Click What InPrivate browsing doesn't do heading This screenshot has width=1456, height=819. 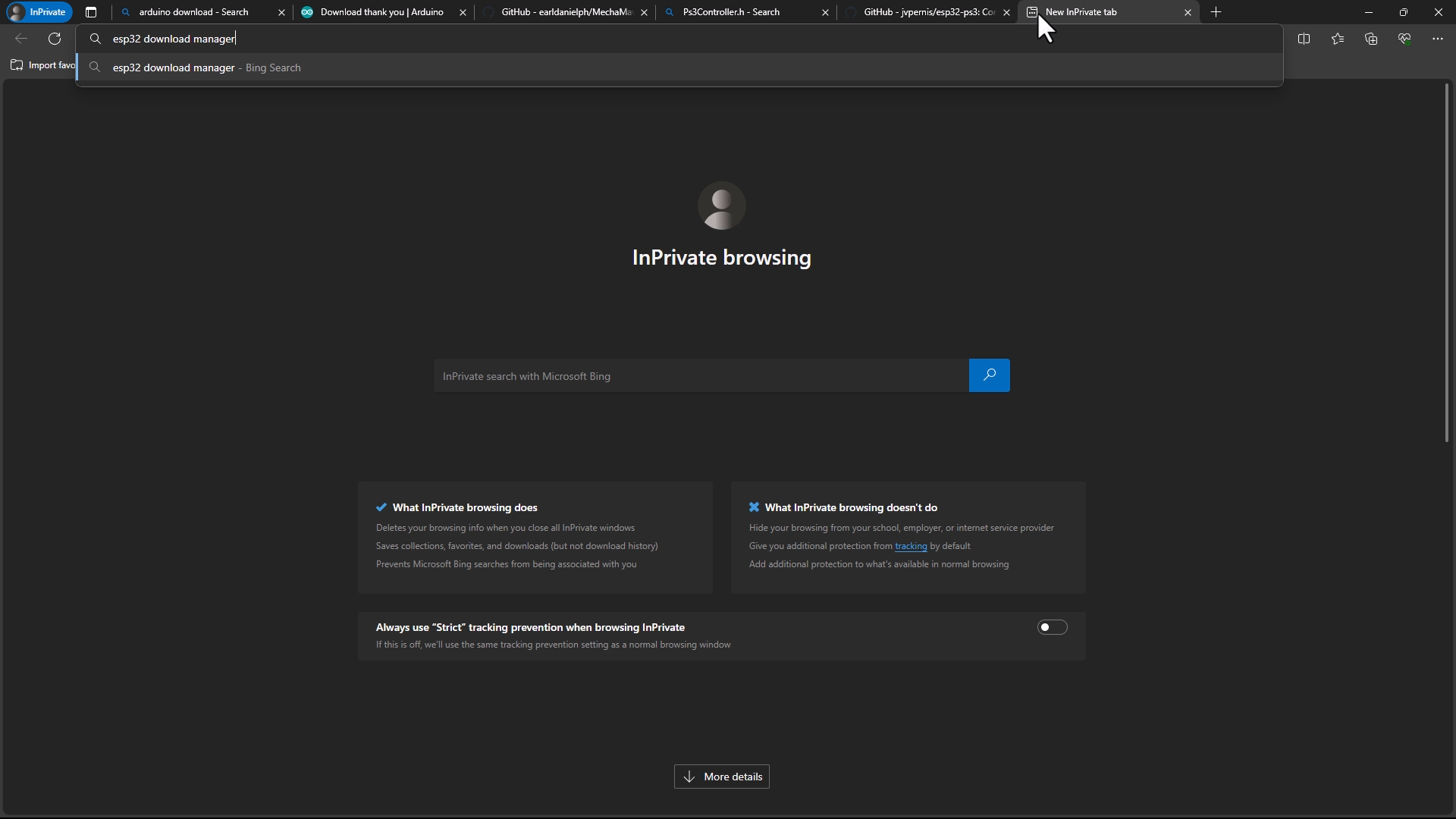click(x=851, y=507)
